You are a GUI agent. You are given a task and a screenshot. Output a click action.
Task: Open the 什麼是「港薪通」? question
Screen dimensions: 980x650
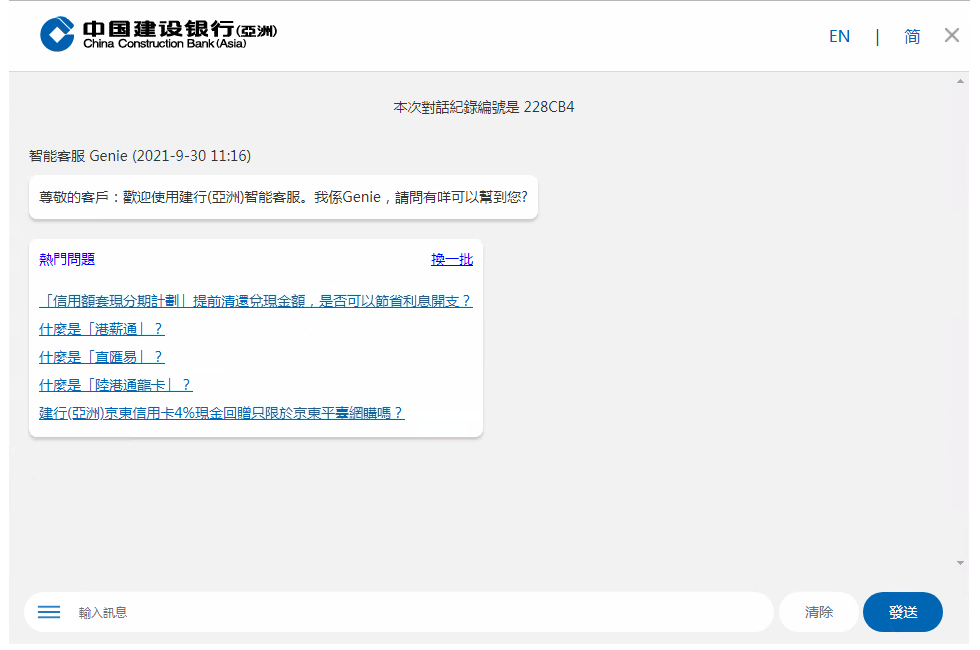[x=101, y=329]
